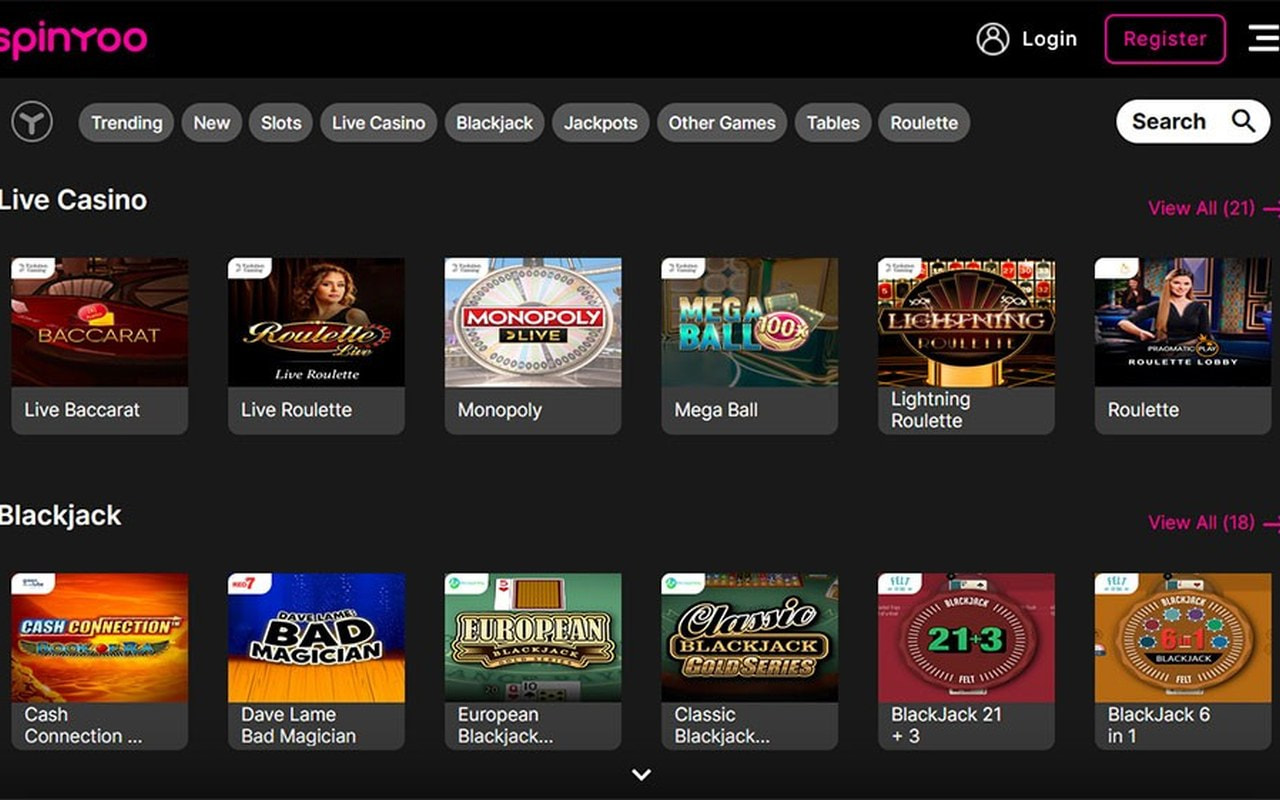Click the circular Y home icon
This screenshot has width=1280, height=800.
32,123
